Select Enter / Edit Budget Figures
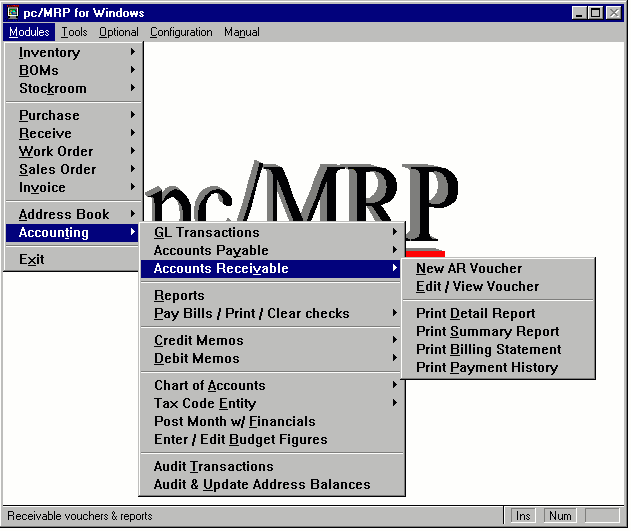Image resolution: width=631 pixels, height=531 pixels. (272, 439)
